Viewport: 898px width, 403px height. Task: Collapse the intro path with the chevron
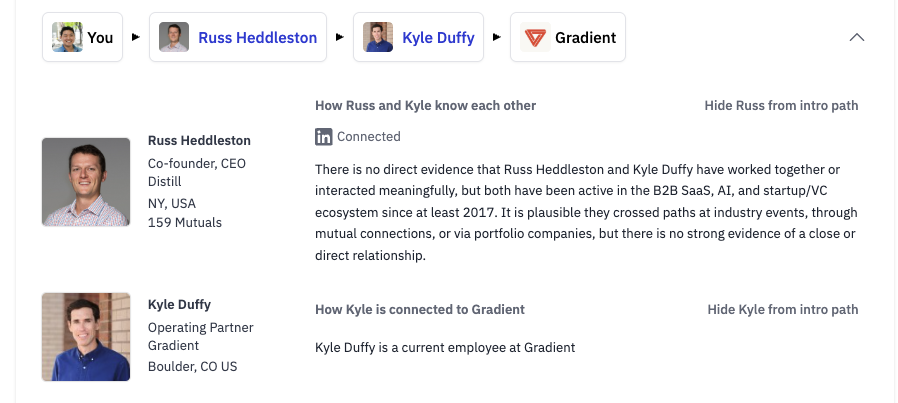(x=857, y=37)
